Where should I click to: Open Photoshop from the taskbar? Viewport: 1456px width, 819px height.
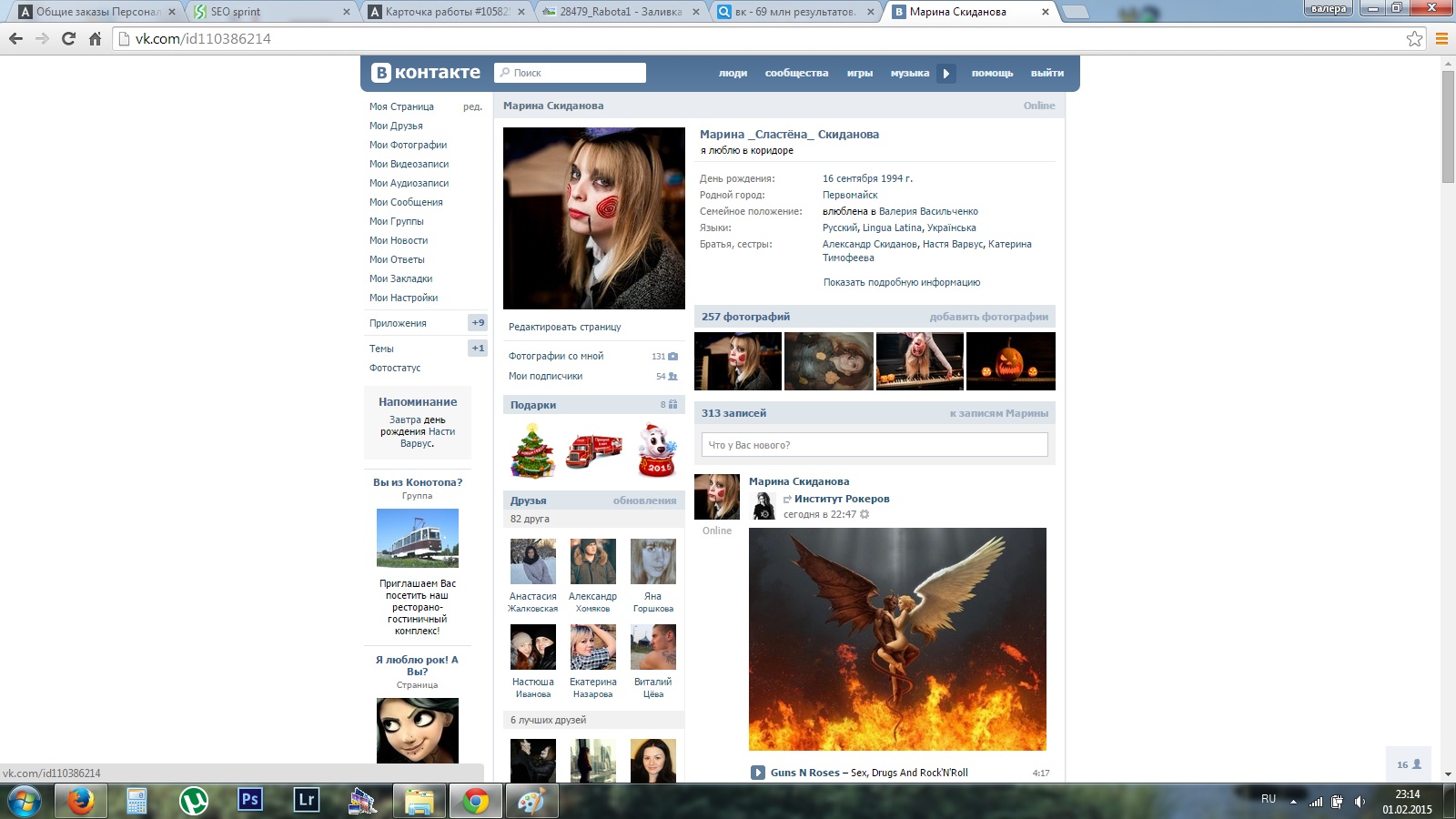pos(249,801)
